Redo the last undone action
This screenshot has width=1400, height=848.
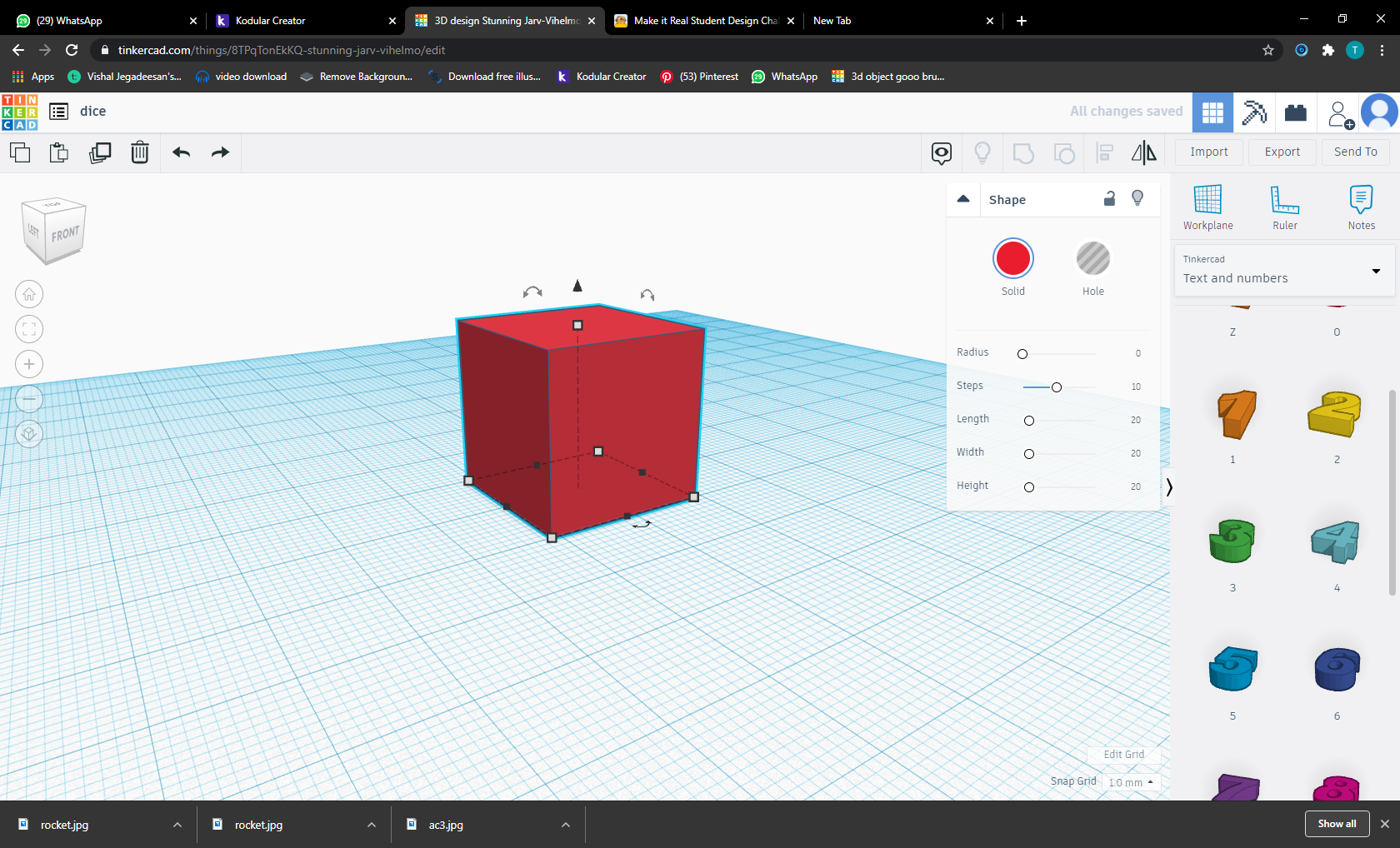pyautogui.click(x=220, y=152)
